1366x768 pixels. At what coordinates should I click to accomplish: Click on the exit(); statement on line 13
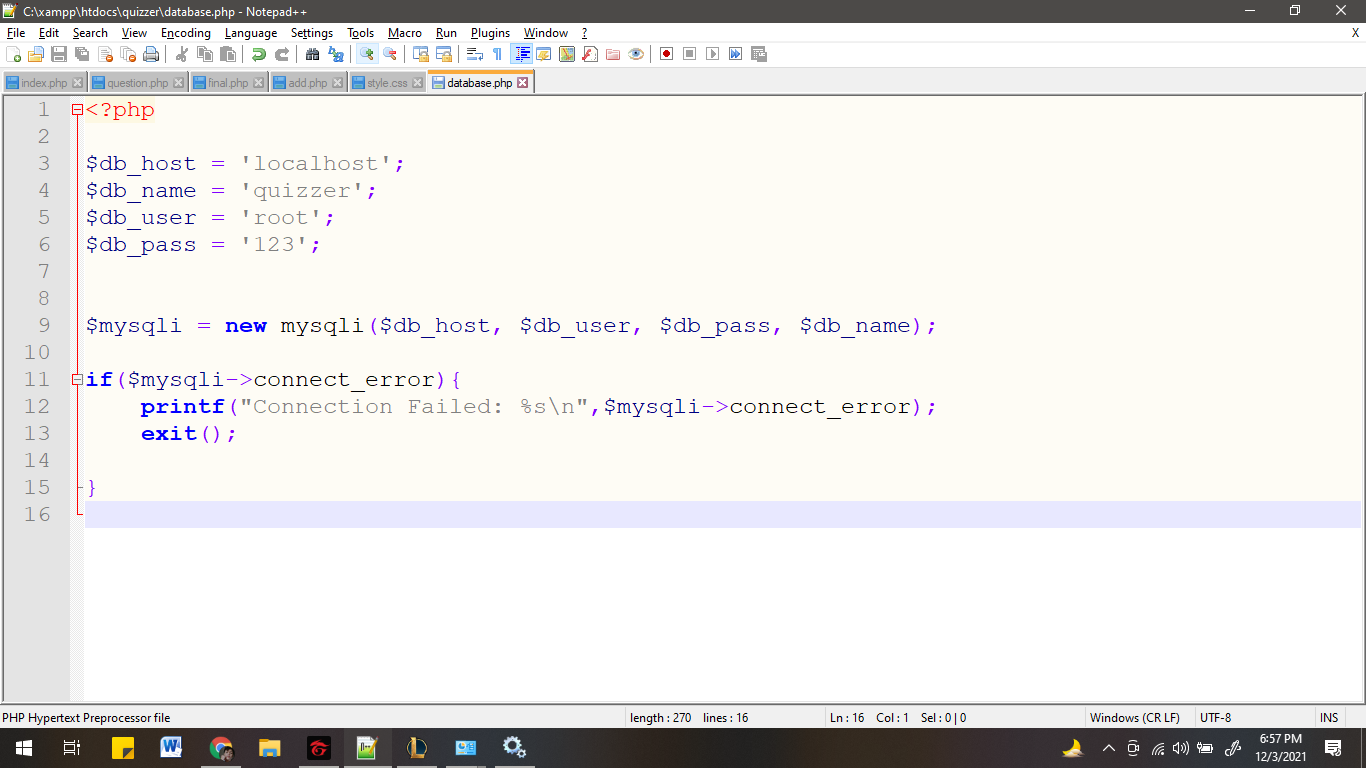(189, 434)
